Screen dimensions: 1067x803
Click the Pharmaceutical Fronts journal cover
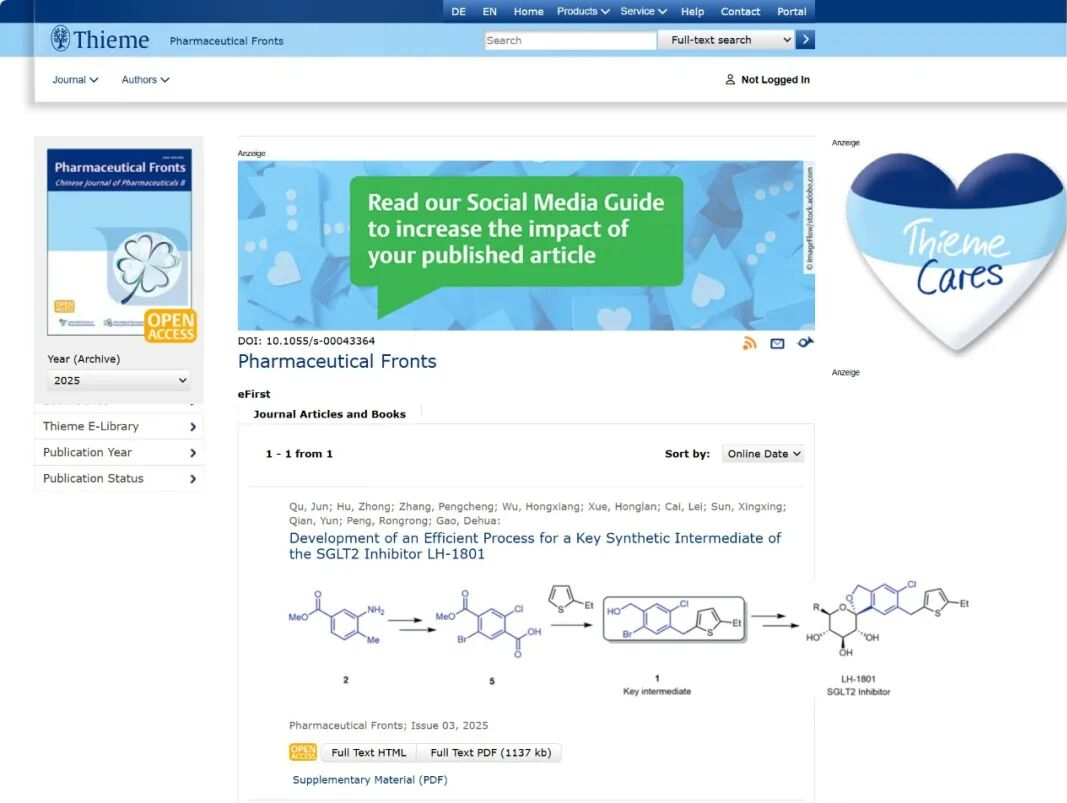(120, 242)
